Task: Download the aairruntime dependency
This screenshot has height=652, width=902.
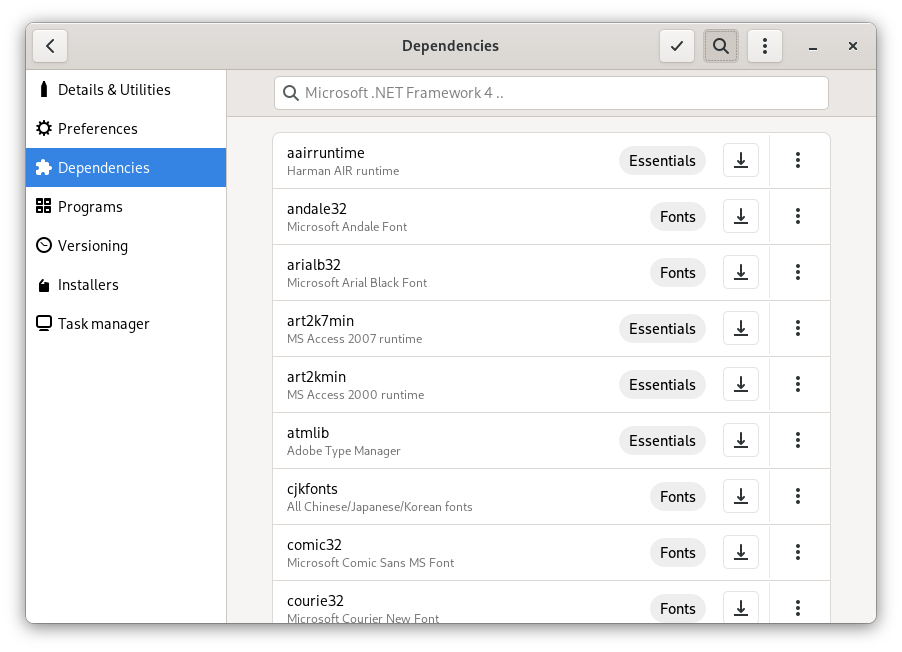Action: coord(741,161)
